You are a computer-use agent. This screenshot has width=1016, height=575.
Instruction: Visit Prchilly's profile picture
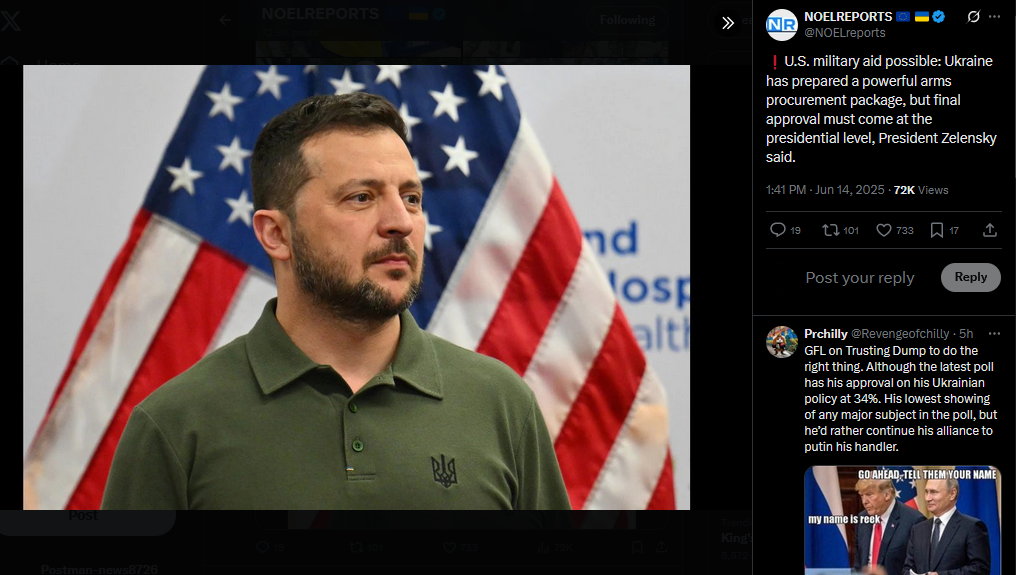781,342
